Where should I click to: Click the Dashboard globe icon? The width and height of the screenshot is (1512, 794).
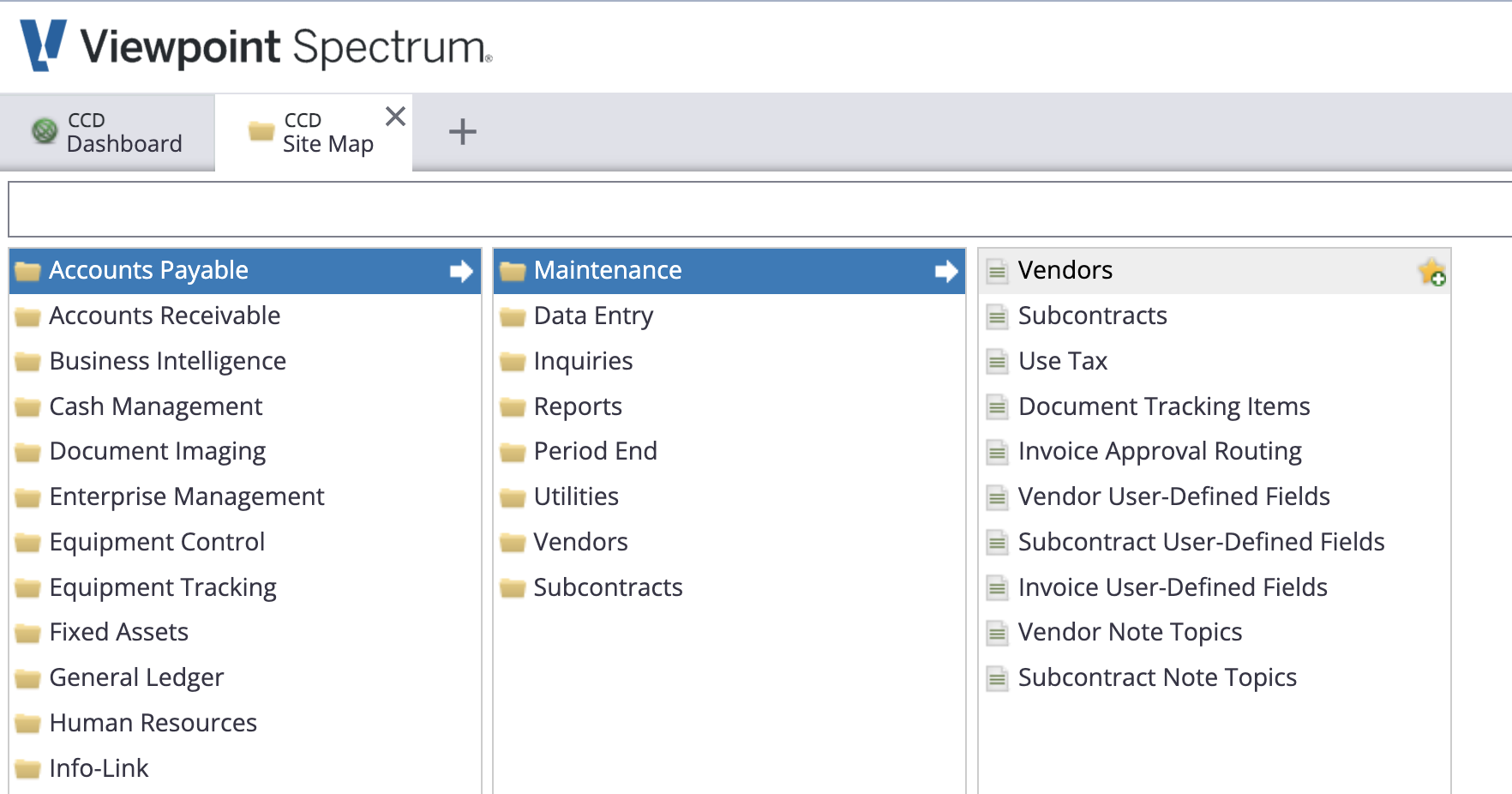(x=45, y=131)
